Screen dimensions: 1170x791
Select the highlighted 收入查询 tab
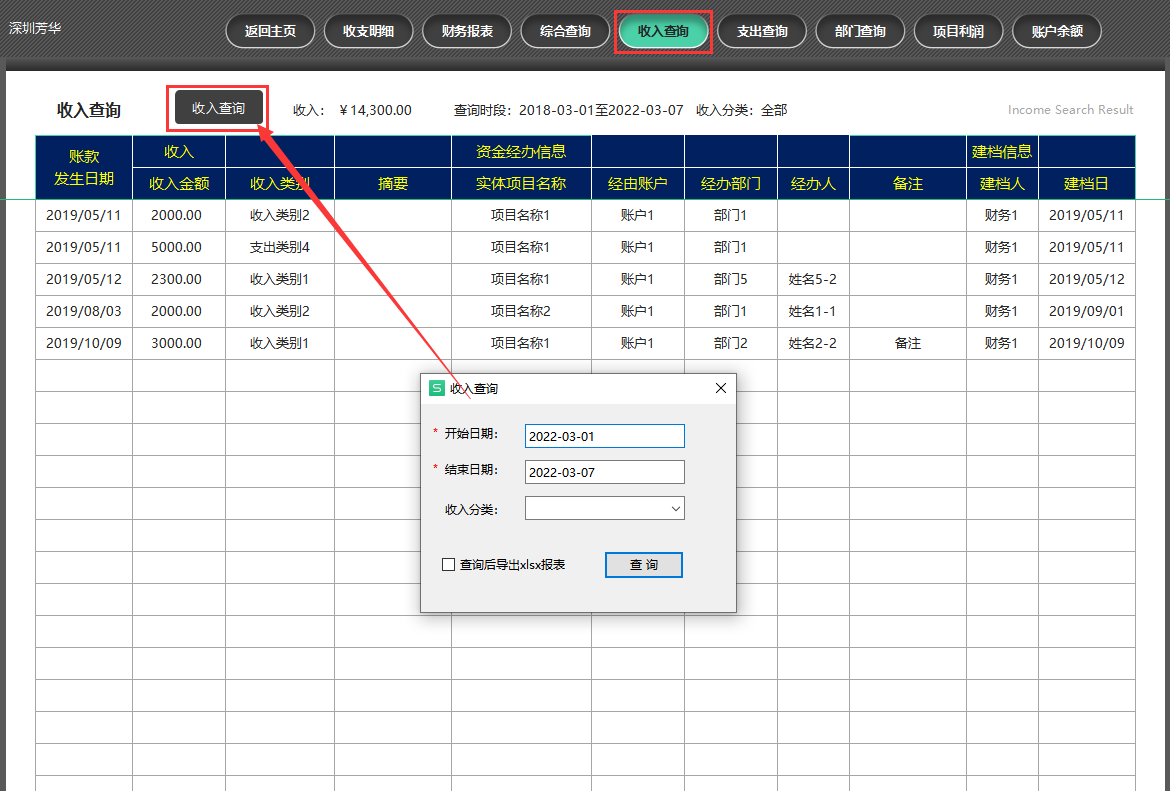click(x=663, y=31)
